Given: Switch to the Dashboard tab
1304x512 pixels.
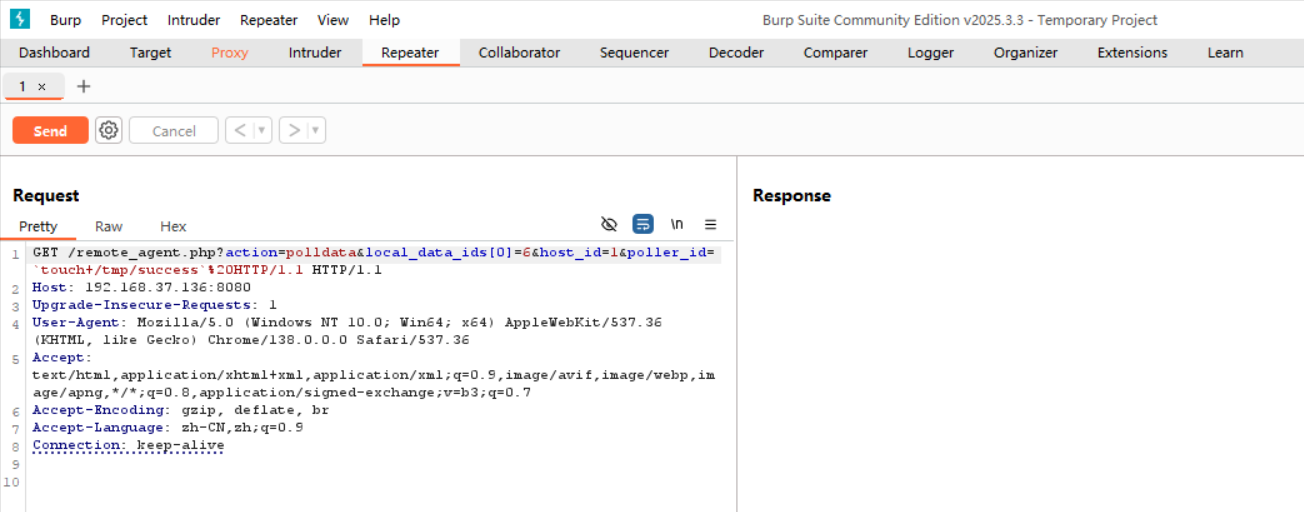Looking at the screenshot, I should tap(54, 53).
